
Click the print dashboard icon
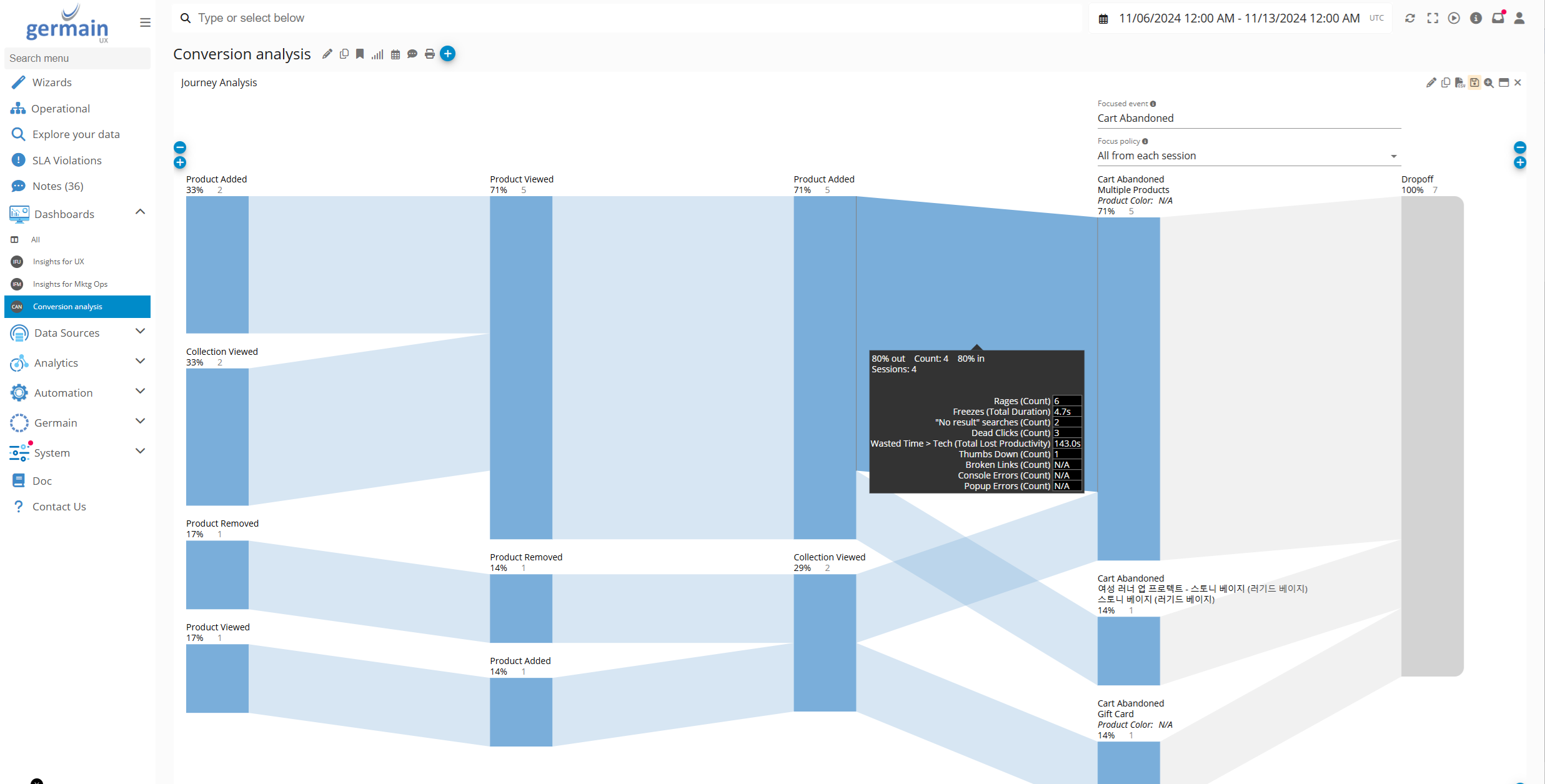point(429,54)
